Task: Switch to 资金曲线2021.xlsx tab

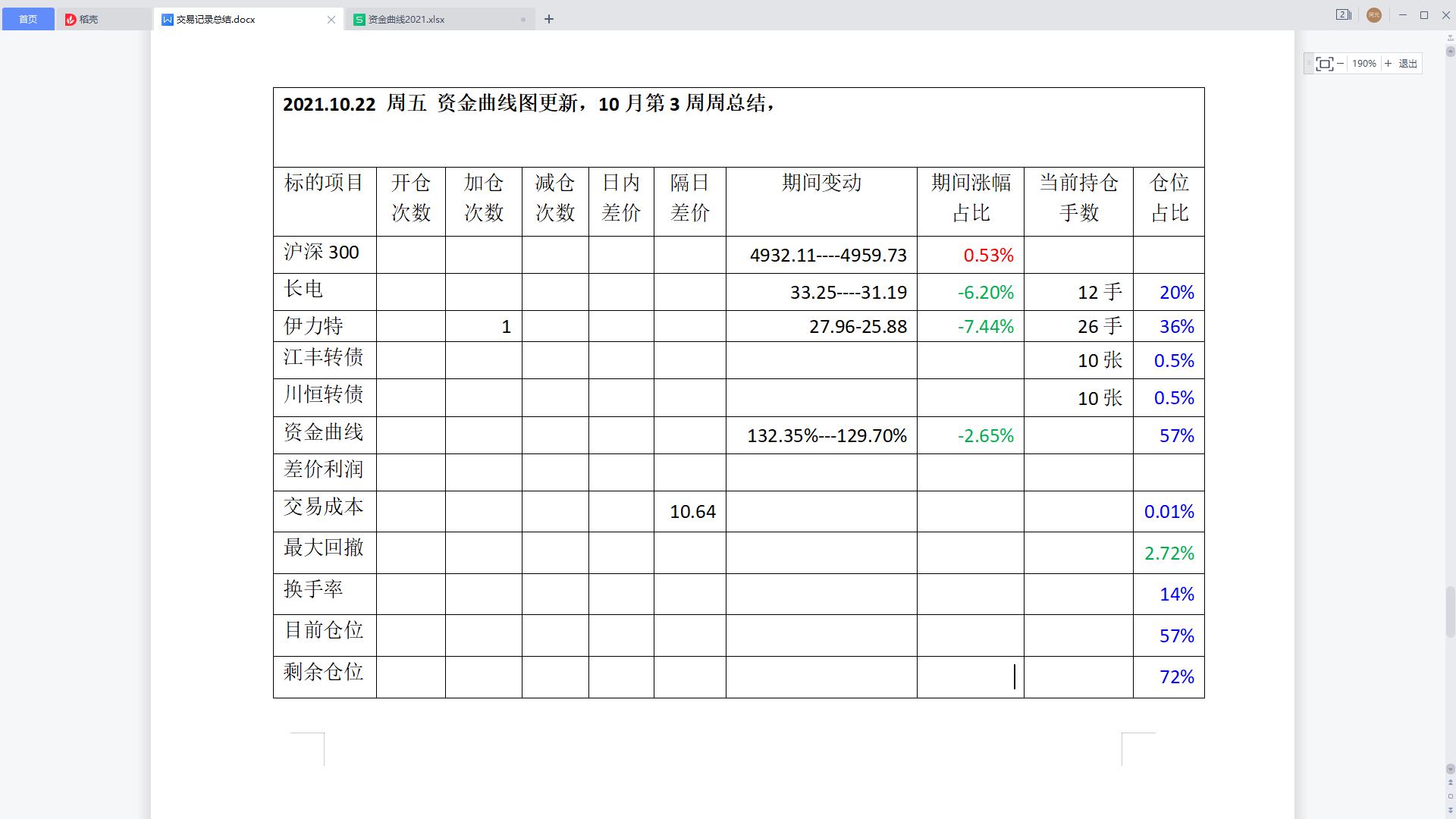Action: (406, 20)
